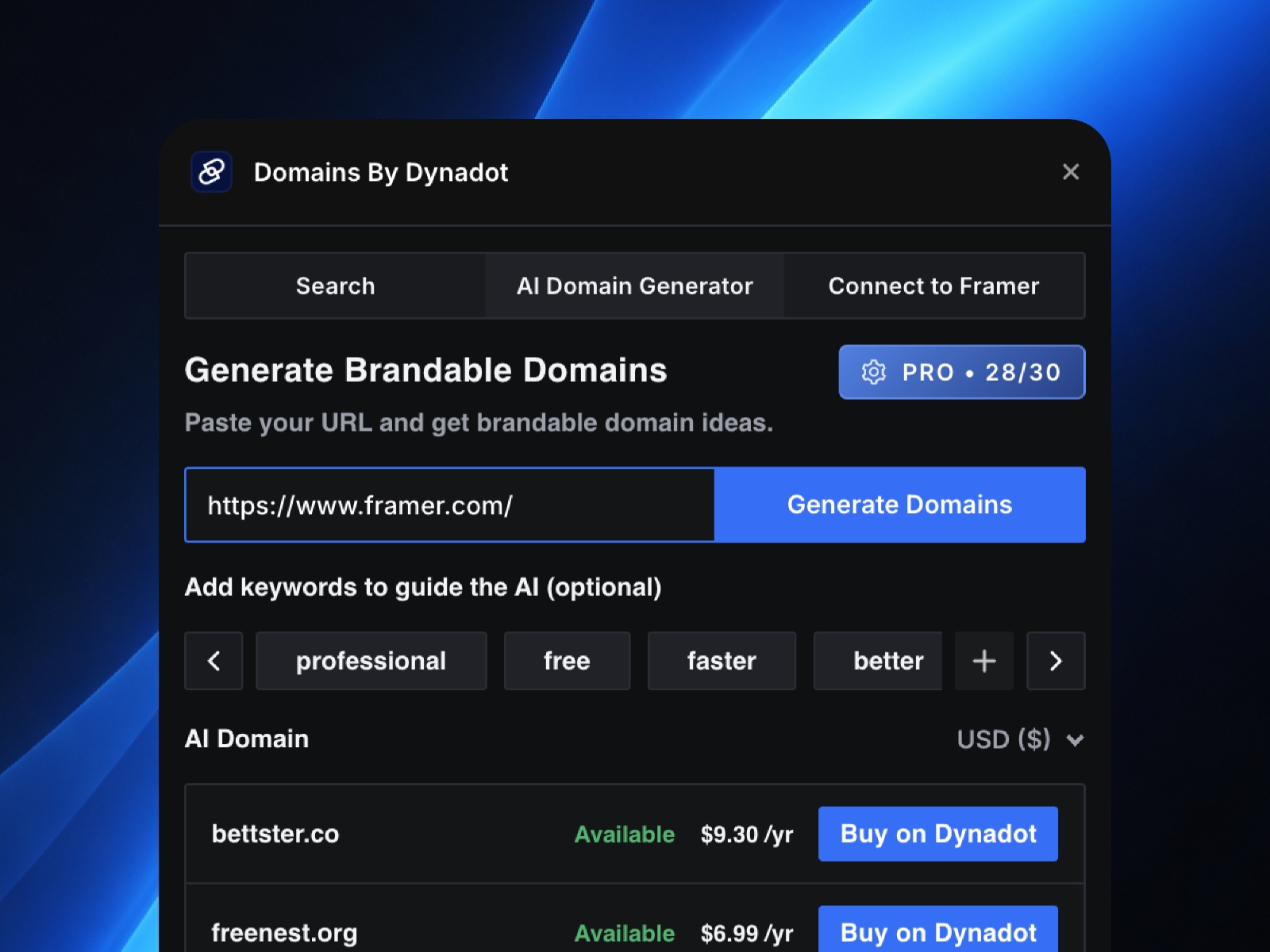Viewport: 1270px width, 952px height.
Task: Buy bettster.co on Dynadot
Action: [937, 834]
